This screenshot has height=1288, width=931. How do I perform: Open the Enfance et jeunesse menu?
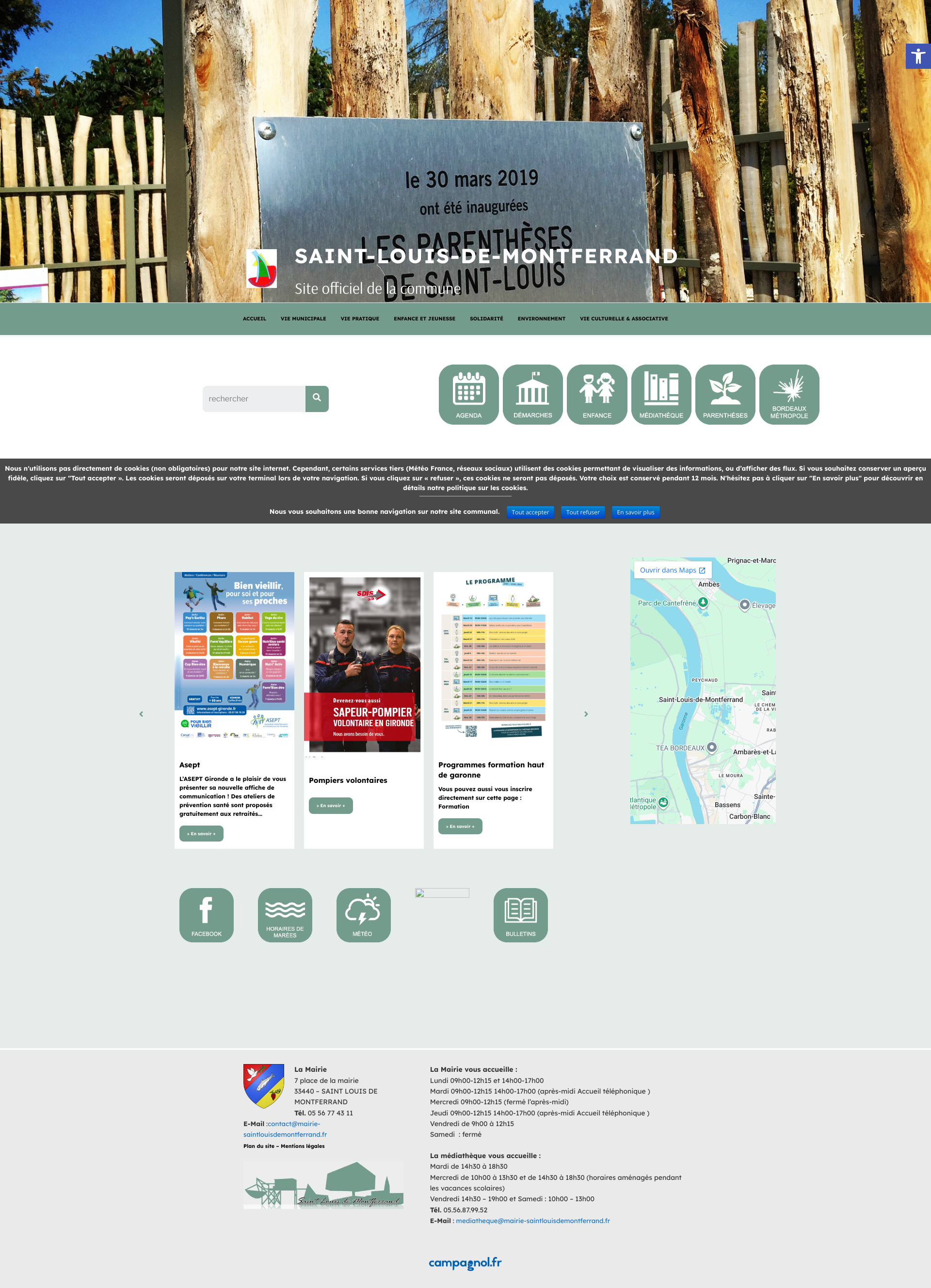[425, 318]
